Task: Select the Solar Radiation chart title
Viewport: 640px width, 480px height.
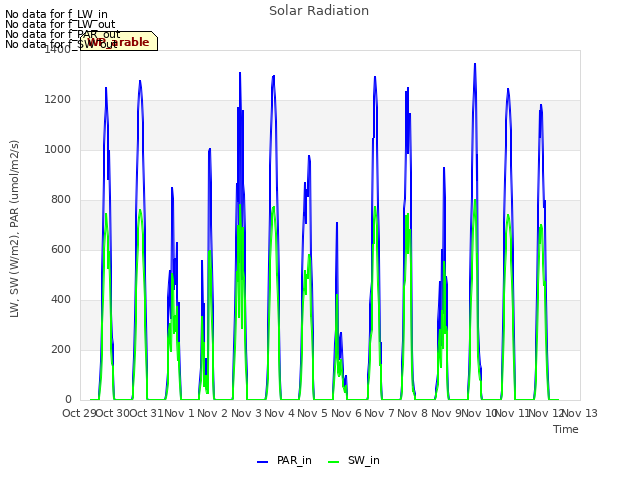Action: point(319,11)
